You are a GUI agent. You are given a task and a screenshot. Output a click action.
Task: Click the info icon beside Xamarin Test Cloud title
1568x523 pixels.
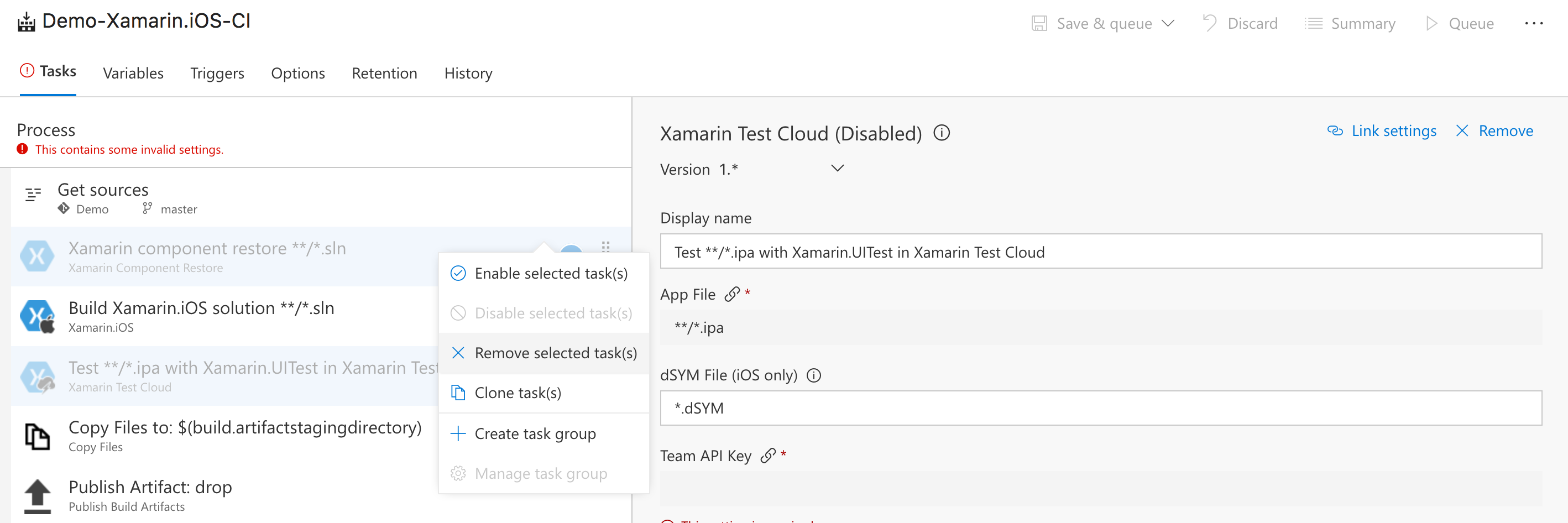(941, 133)
